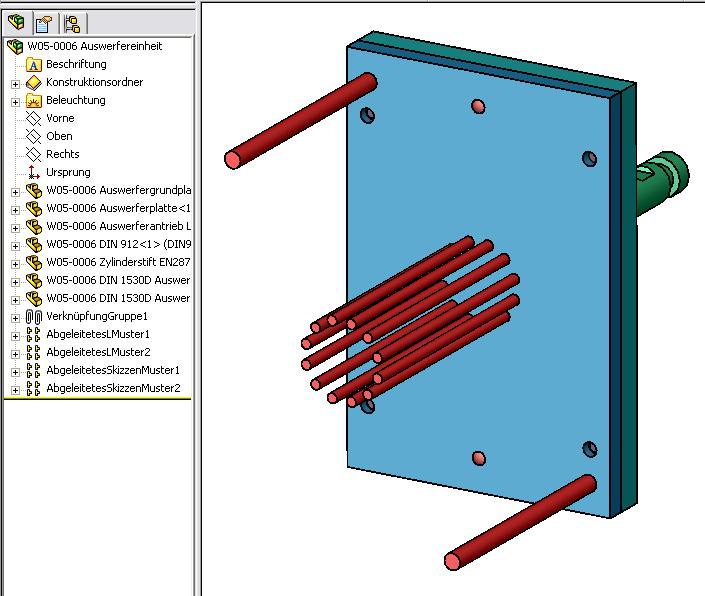Select the 'Oben' plane label
This screenshot has height=596, width=705.
point(59,136)
